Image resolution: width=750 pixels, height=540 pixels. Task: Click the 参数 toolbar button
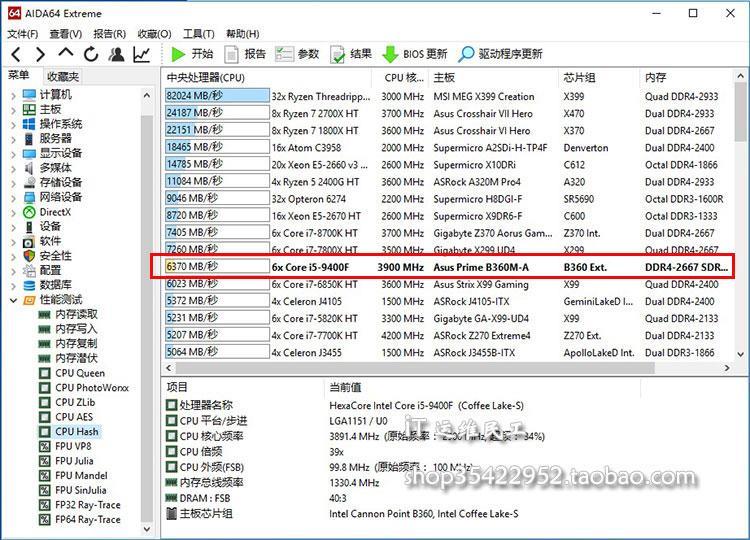pos(298,54)
